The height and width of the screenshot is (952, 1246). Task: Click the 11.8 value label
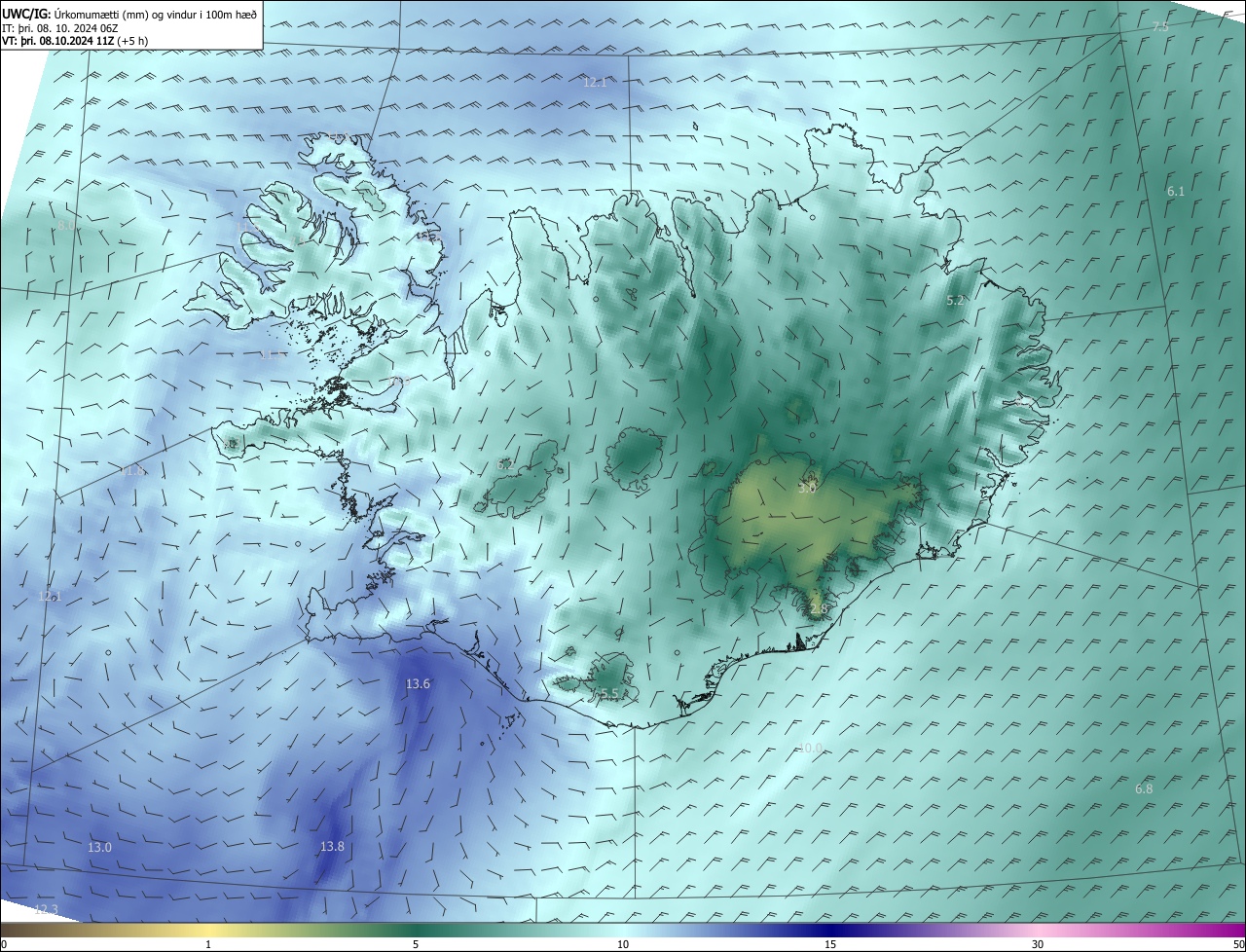[132, 470]
